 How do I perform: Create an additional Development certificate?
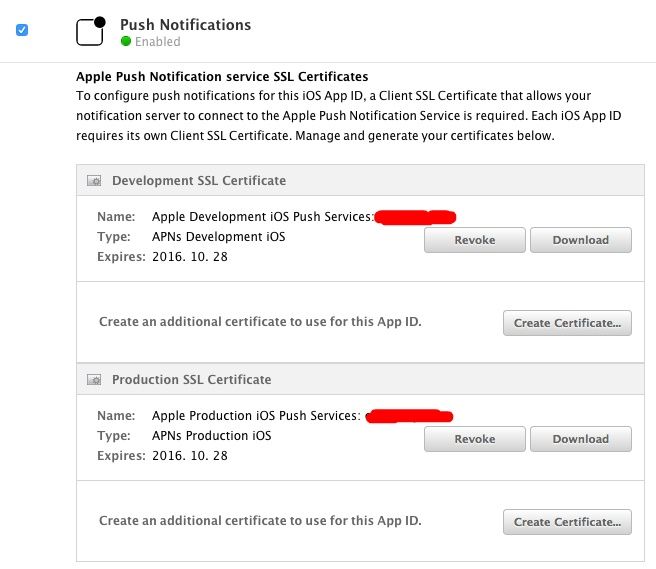(x=567, y=323)
